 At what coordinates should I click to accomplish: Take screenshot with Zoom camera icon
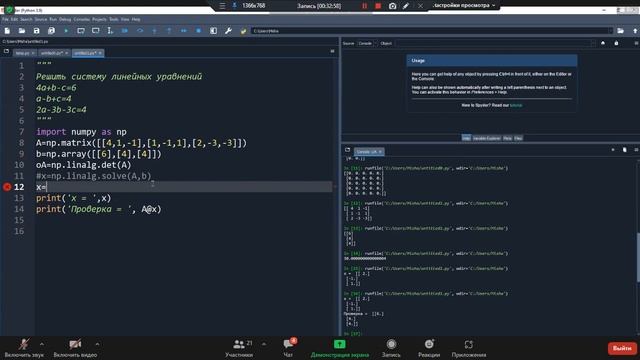point(392,6)
